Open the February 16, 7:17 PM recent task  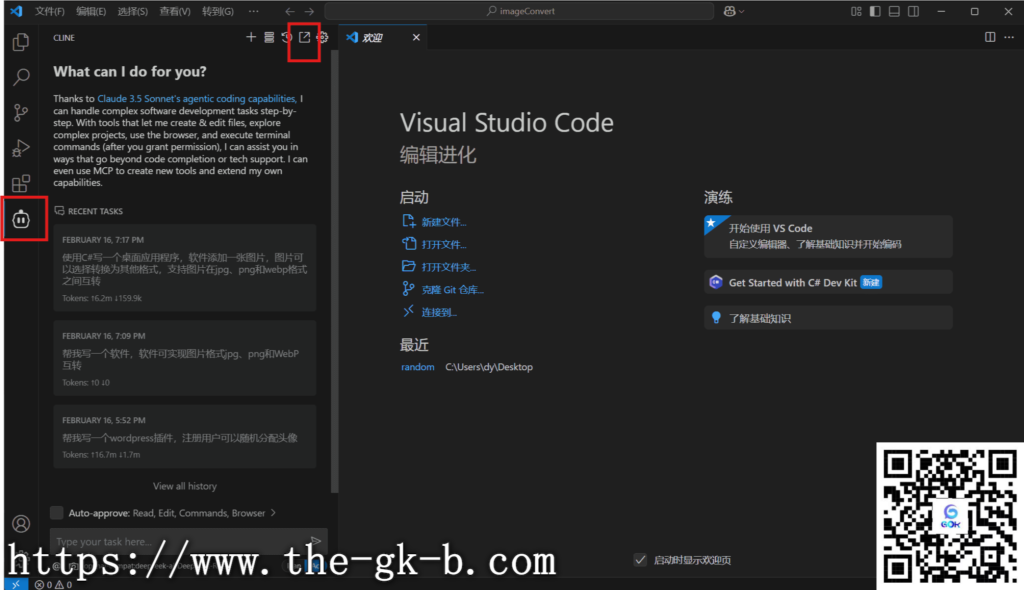pyautogui.click(x=185, y=268)
